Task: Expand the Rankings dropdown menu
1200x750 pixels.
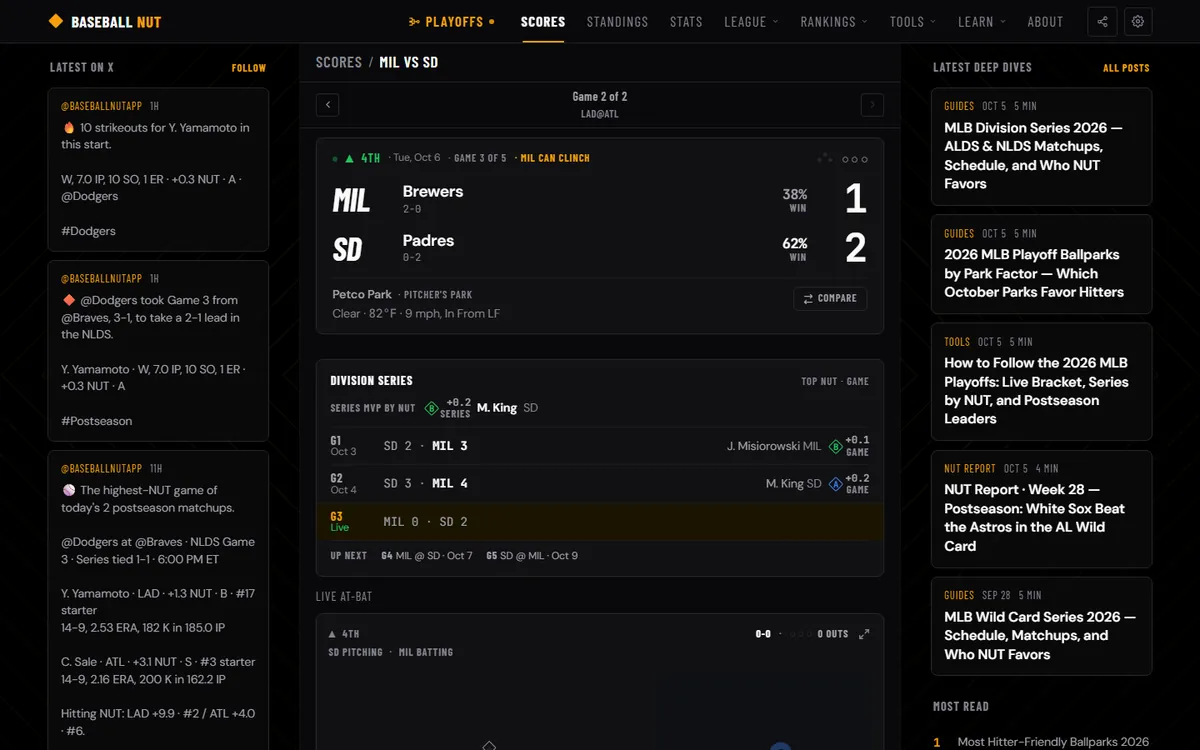Action: click(834, 21)
